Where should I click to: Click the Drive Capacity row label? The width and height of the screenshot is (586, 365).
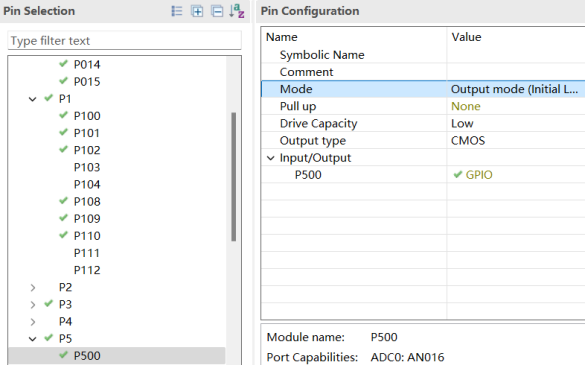(x=318, y=124)
